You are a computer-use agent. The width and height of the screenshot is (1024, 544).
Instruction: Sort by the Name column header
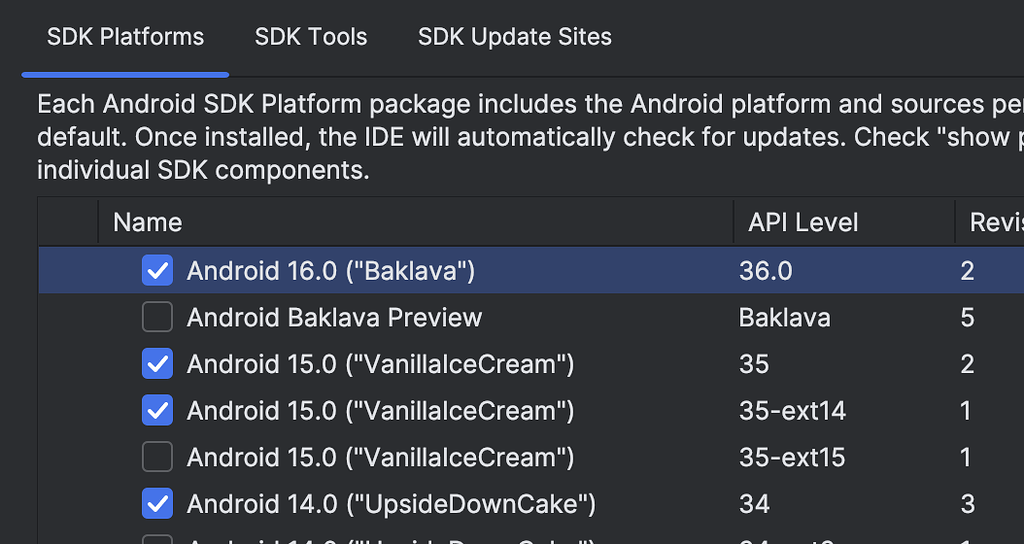pyautogui.click(x=148, y=222)
